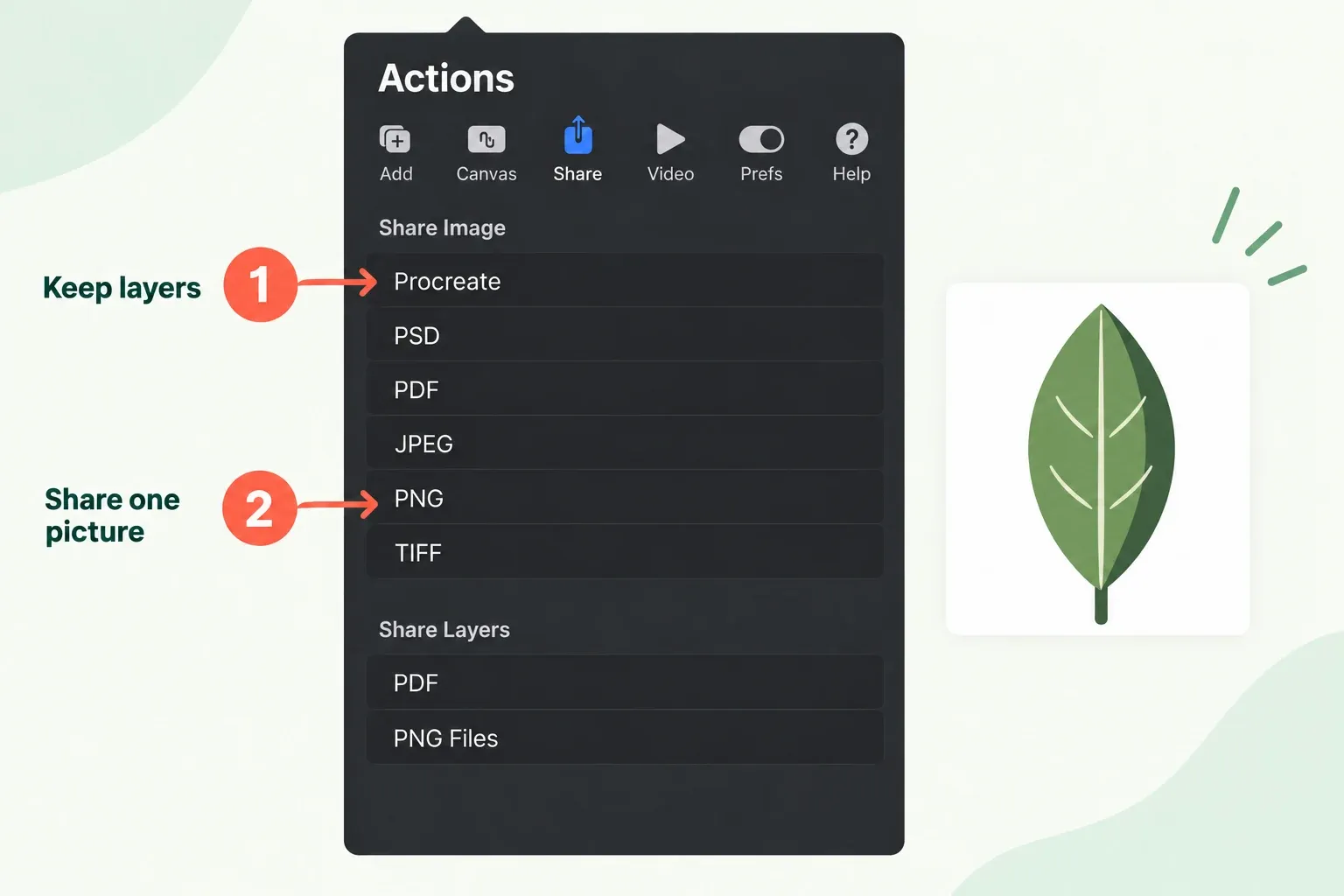1344x896 pixels.
Task: Open the Prefs toggle icon
Action: pos(761,139)
